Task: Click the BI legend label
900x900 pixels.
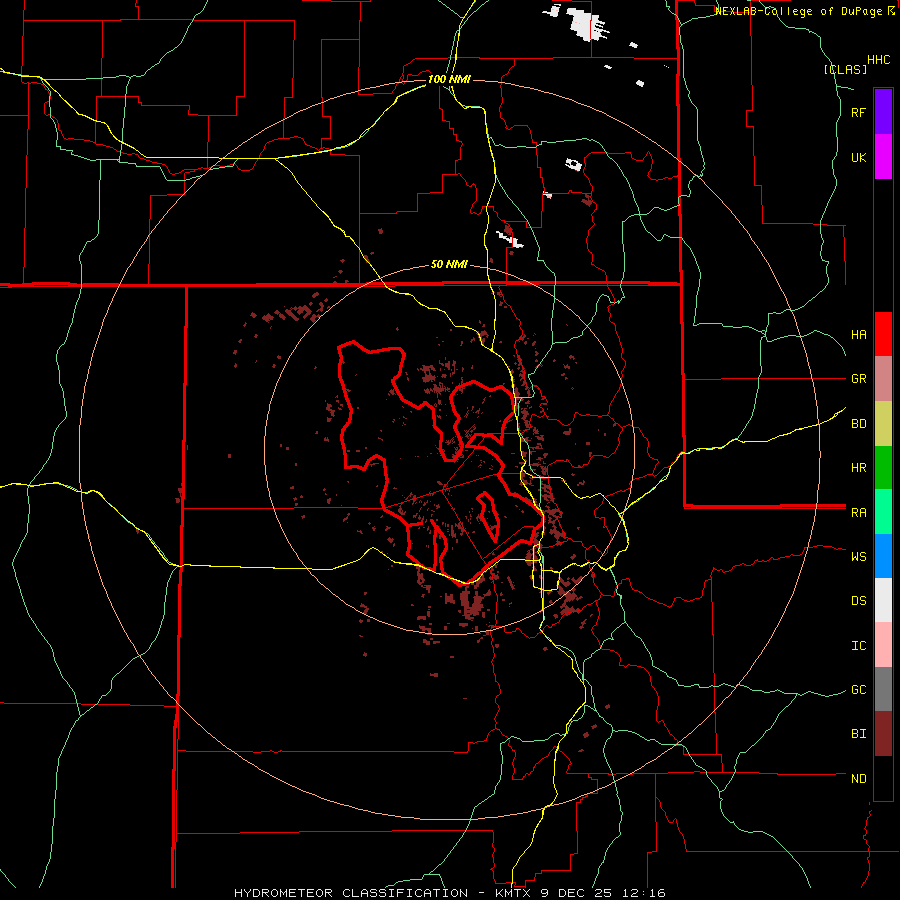Action: (858, 734)
